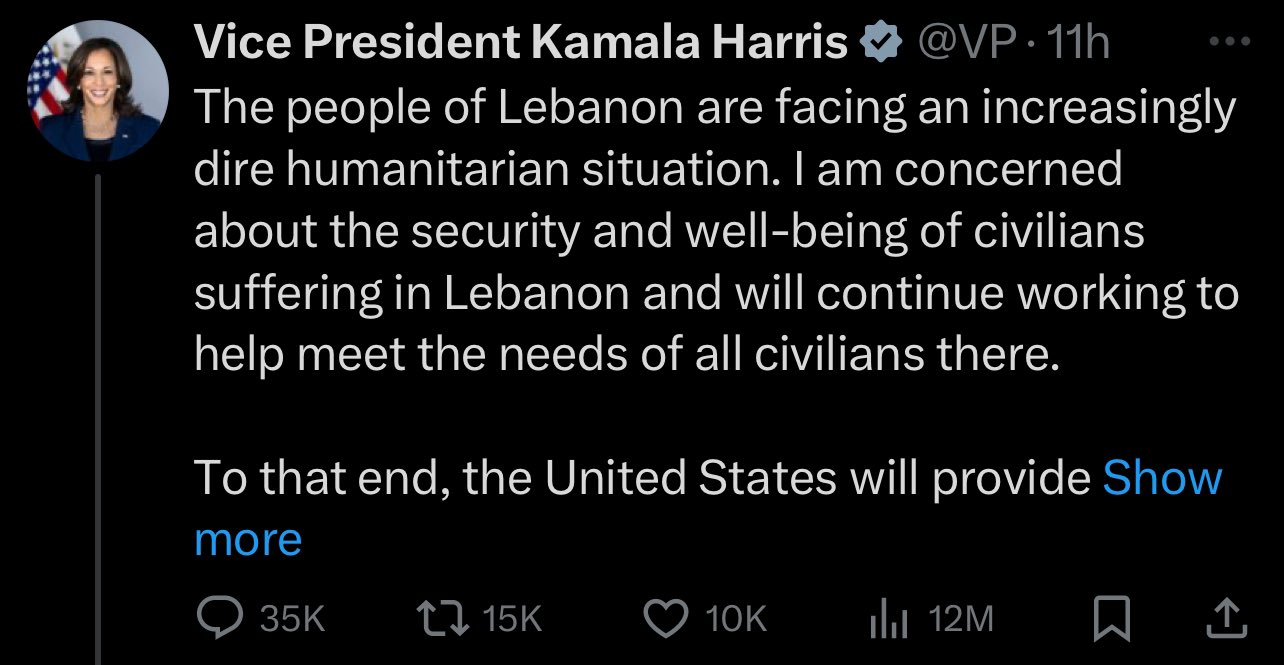This screenshot has width=1284, height=665.
Task: Bookmark this post
Action: (1111, 620)
